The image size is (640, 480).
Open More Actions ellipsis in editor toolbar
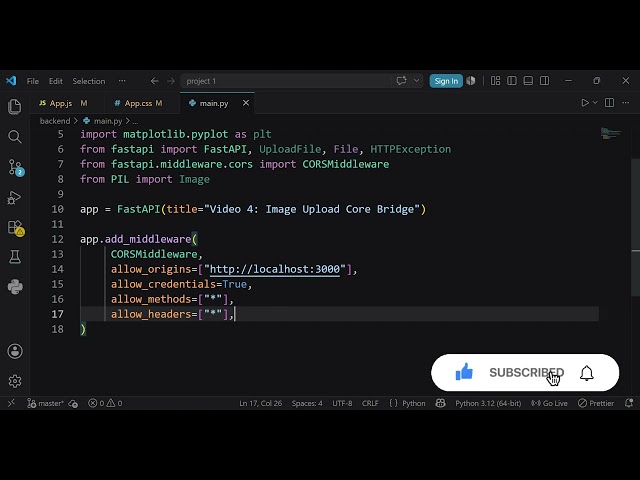click(x=626, y=103)
